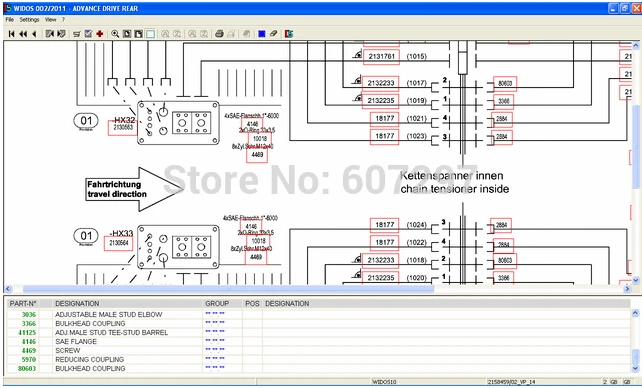Screen dimensions: 642x388
Task: Click part box 18177 beside (1024)
Action: [x=384, y=225]
